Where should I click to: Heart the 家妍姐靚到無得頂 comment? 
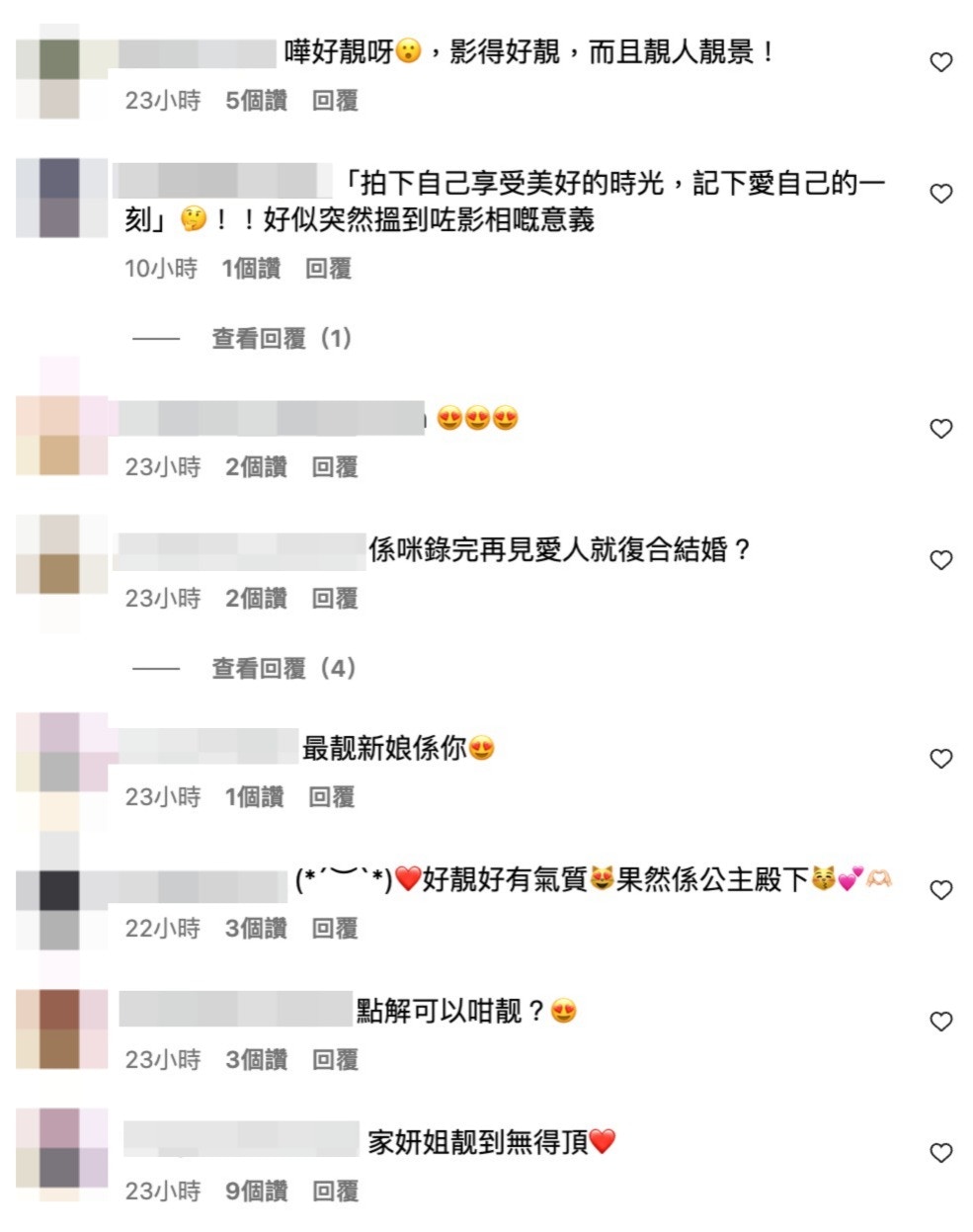click(941, 1153)
